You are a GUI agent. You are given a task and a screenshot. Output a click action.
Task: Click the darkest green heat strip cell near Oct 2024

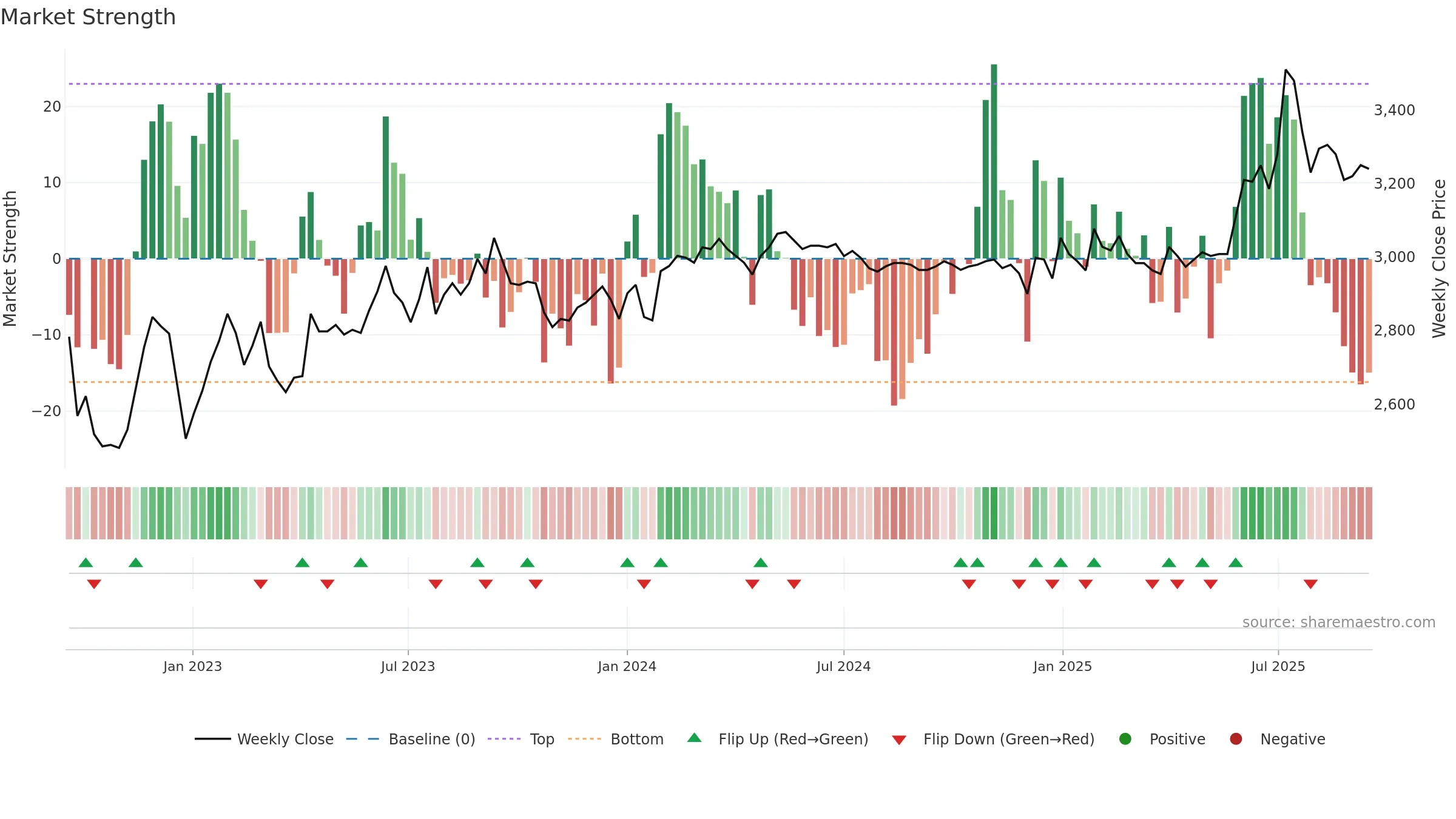[x=994, y=513]
